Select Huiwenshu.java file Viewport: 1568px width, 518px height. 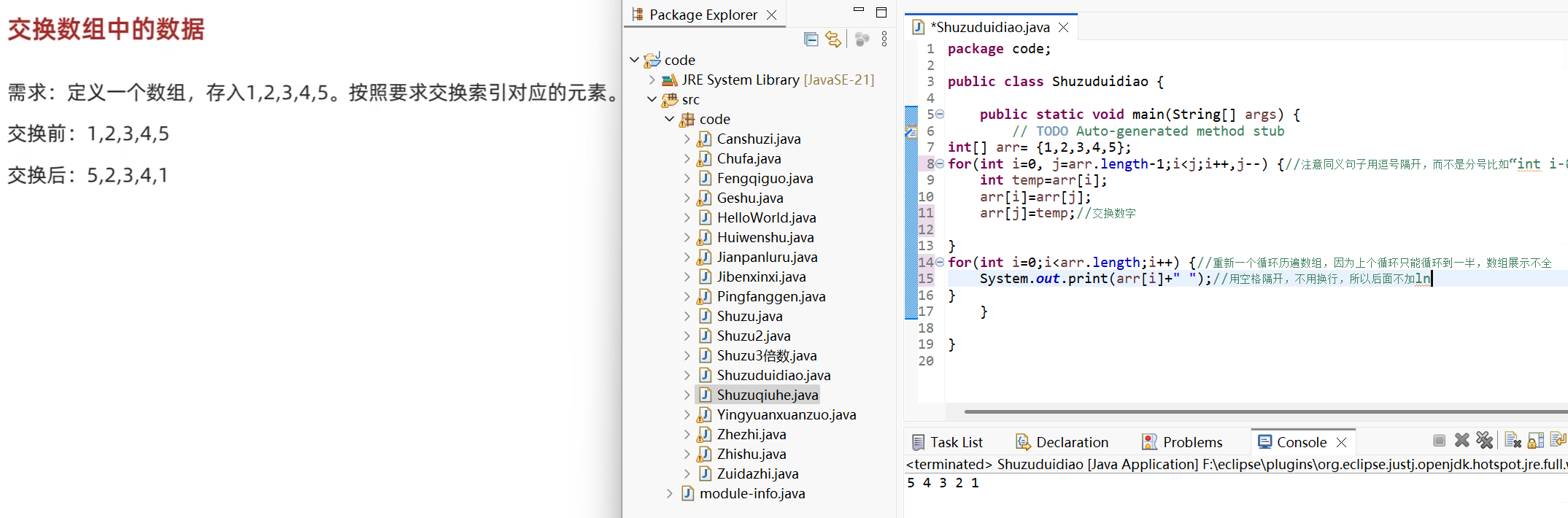coord(765,237)
